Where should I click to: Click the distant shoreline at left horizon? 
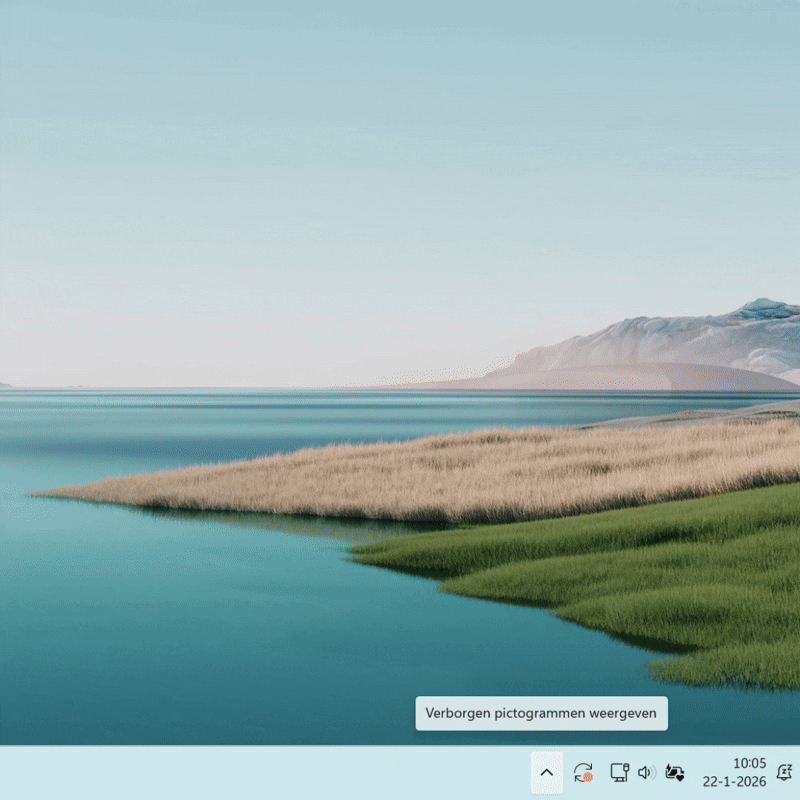click(x=4, y=385)
